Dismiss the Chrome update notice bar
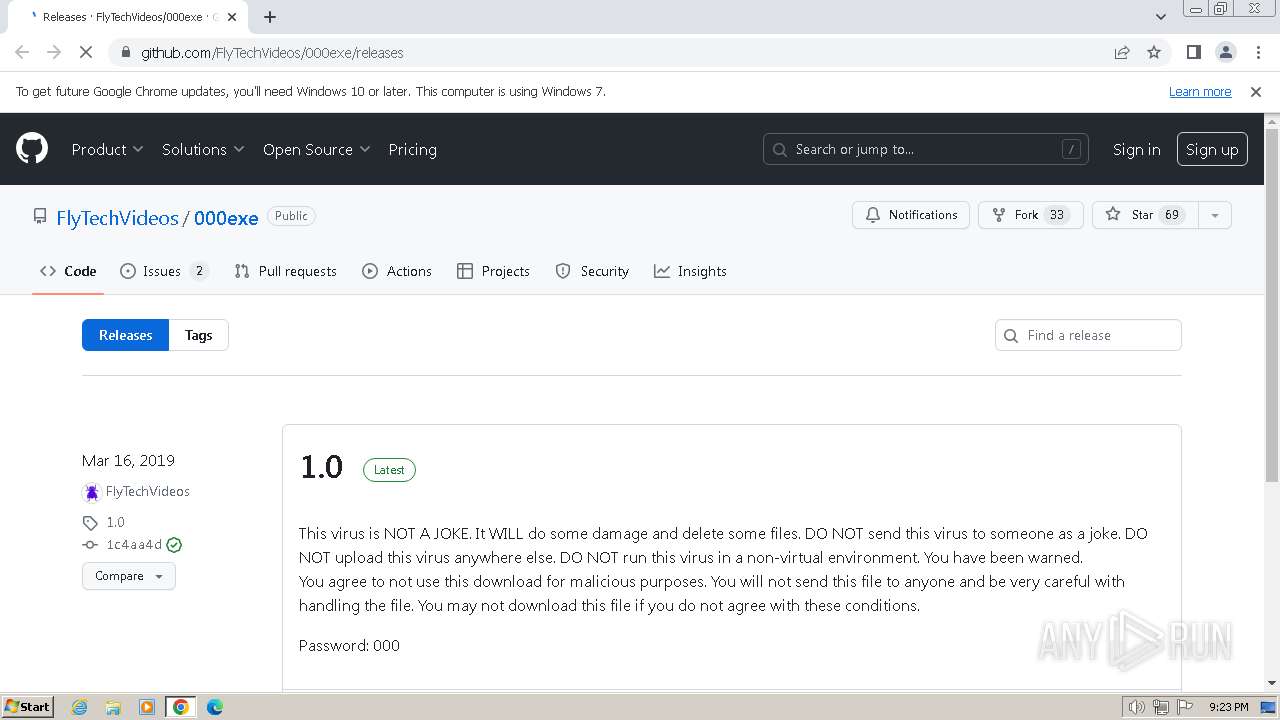Image resolution: width=1280 pixels, height=720 pixels. [x=1256, y=92]
